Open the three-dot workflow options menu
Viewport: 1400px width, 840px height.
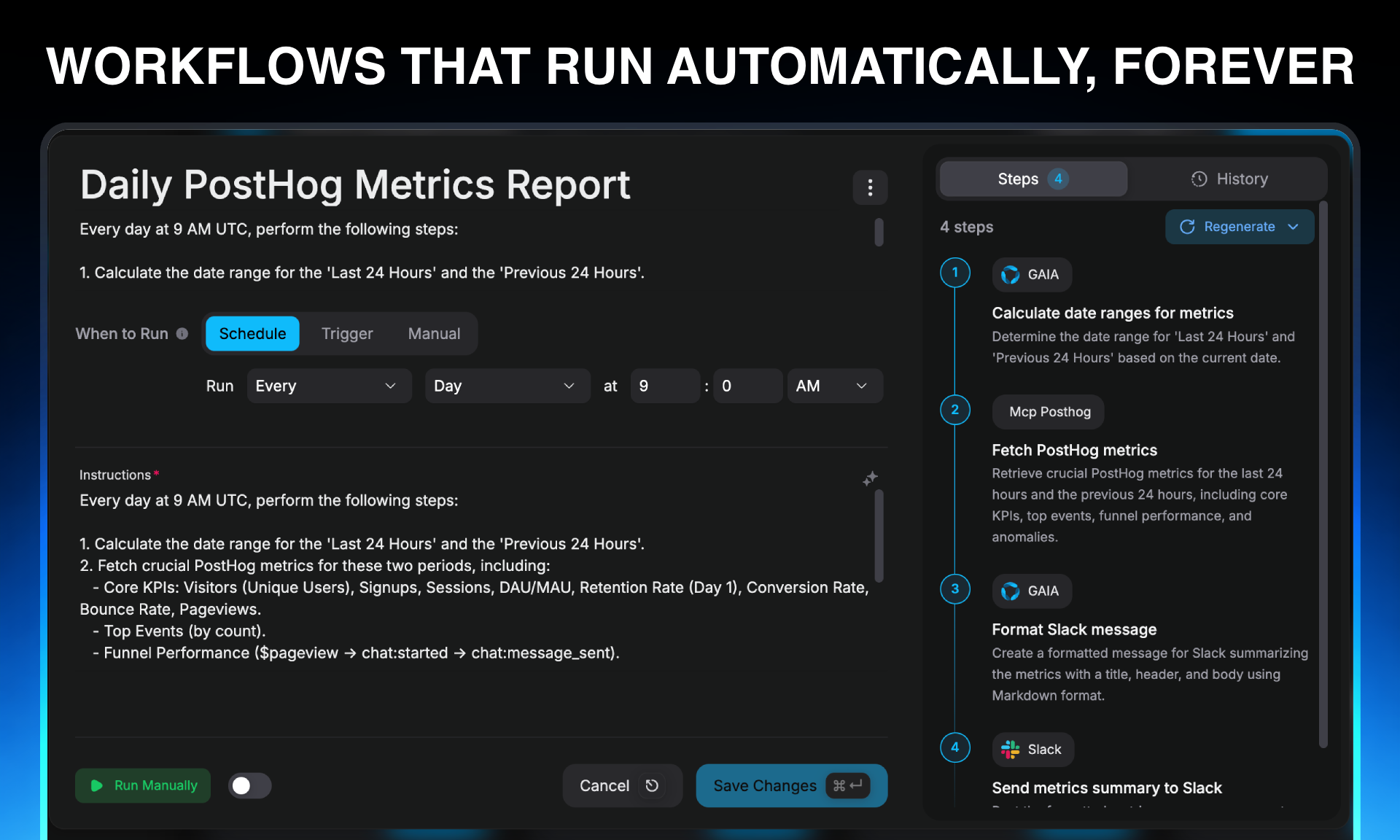click(x=870, y=188)
